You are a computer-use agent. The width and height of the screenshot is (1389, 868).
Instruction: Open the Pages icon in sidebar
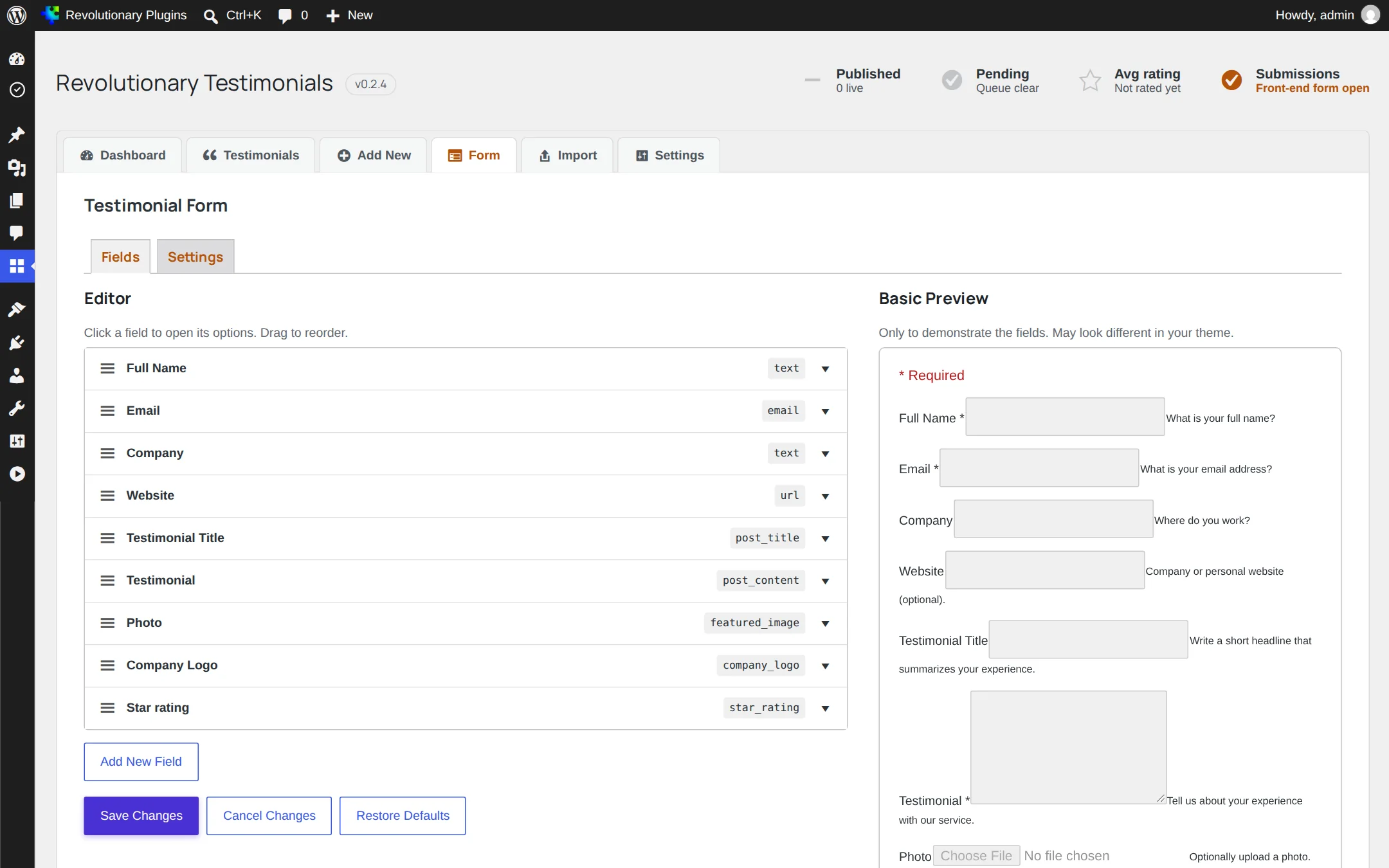[x=17, y=201]
